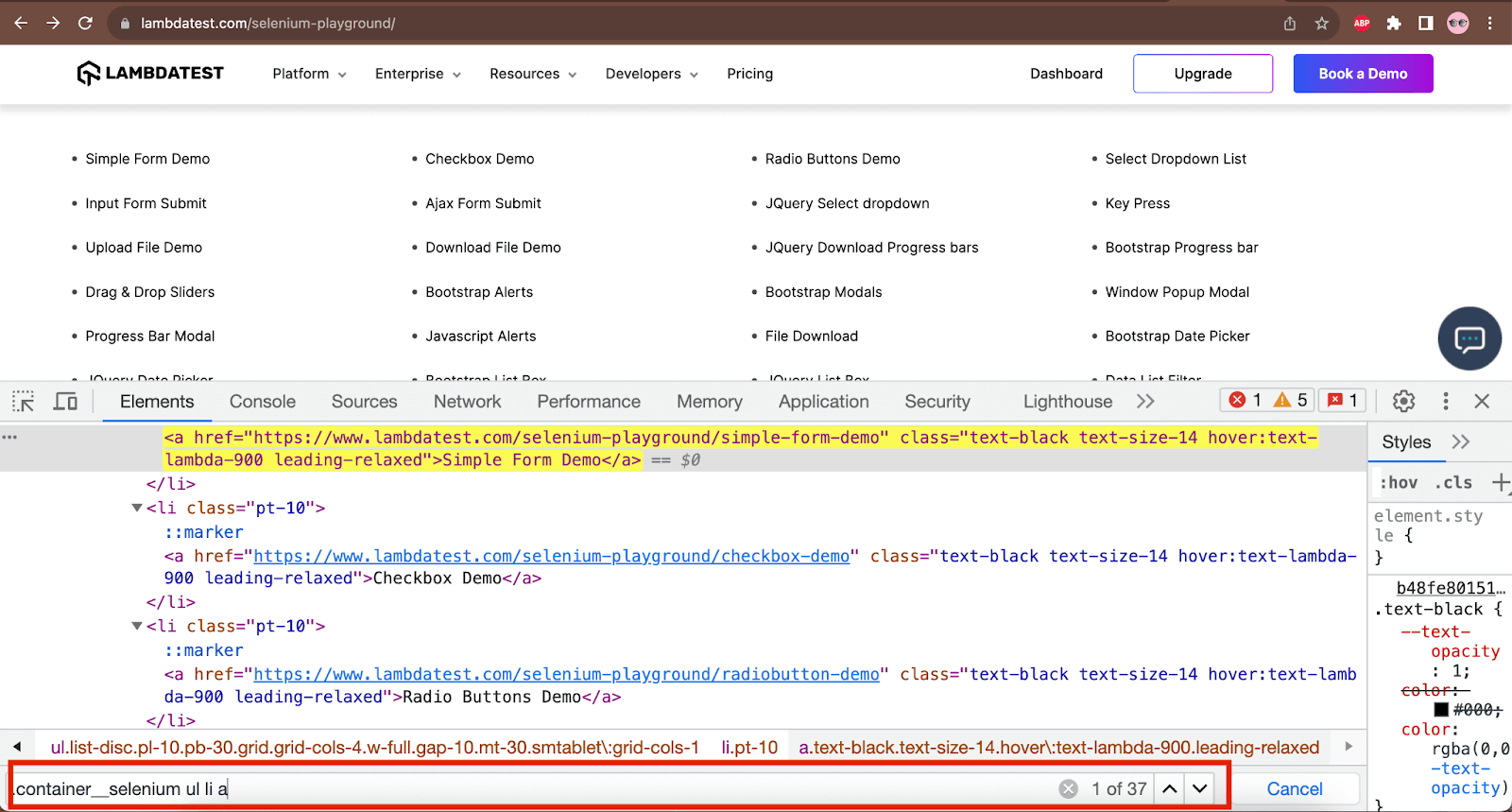Click the warnings count triangle badge

pos(1290,400)
